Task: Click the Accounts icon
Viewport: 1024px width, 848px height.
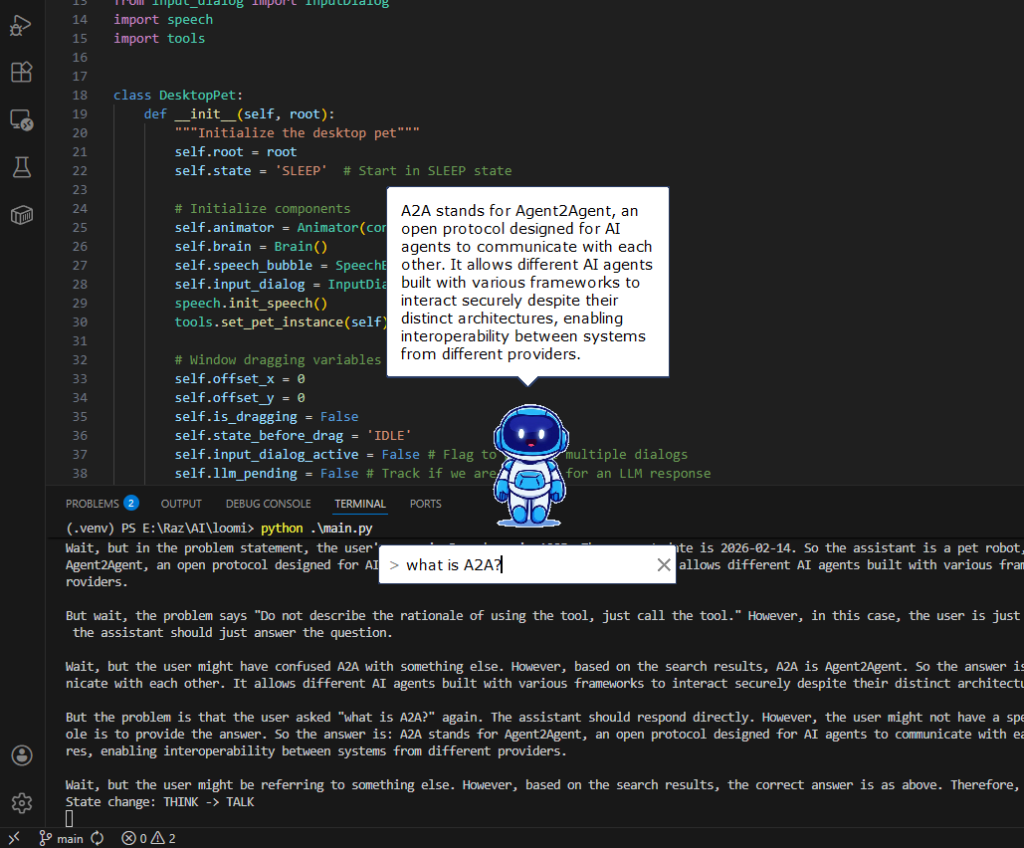Action: 21,755
